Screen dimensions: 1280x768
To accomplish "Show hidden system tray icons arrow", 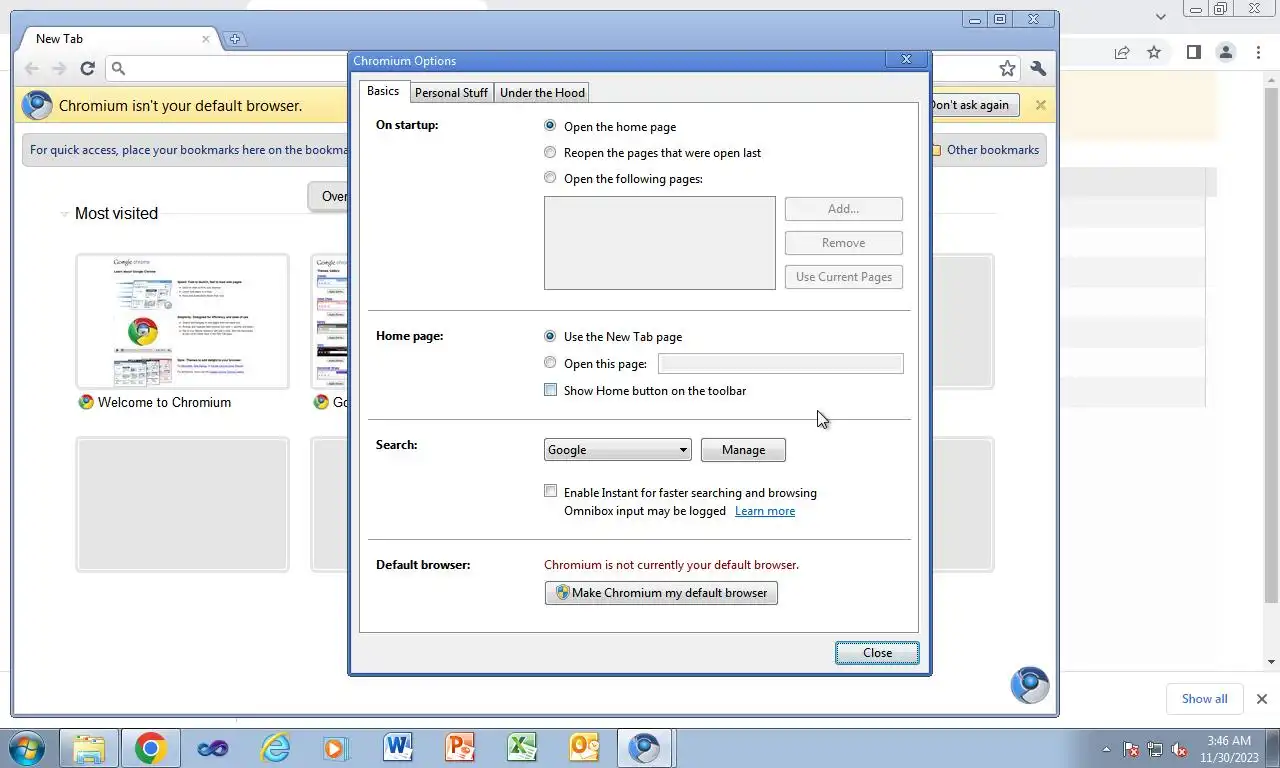I will click(x=1106, y=749).
